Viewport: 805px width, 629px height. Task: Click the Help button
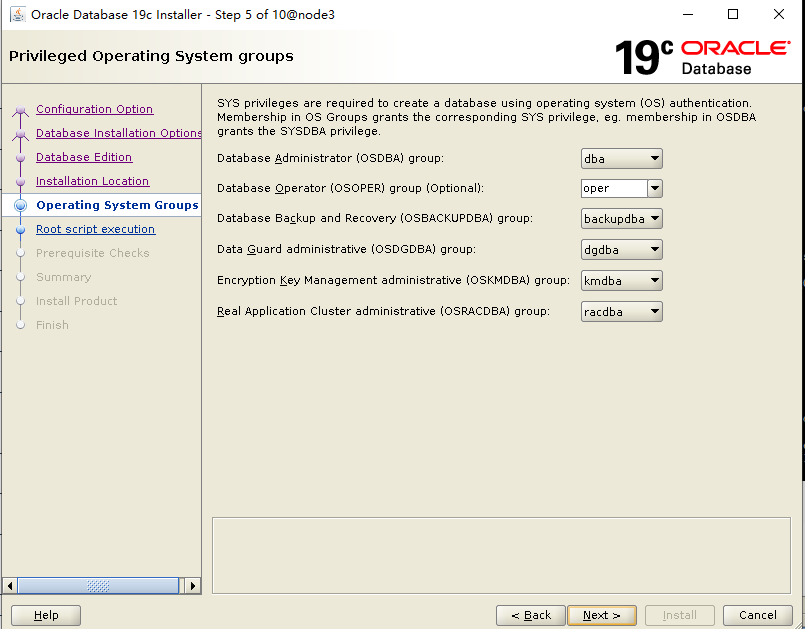(46, 615)
